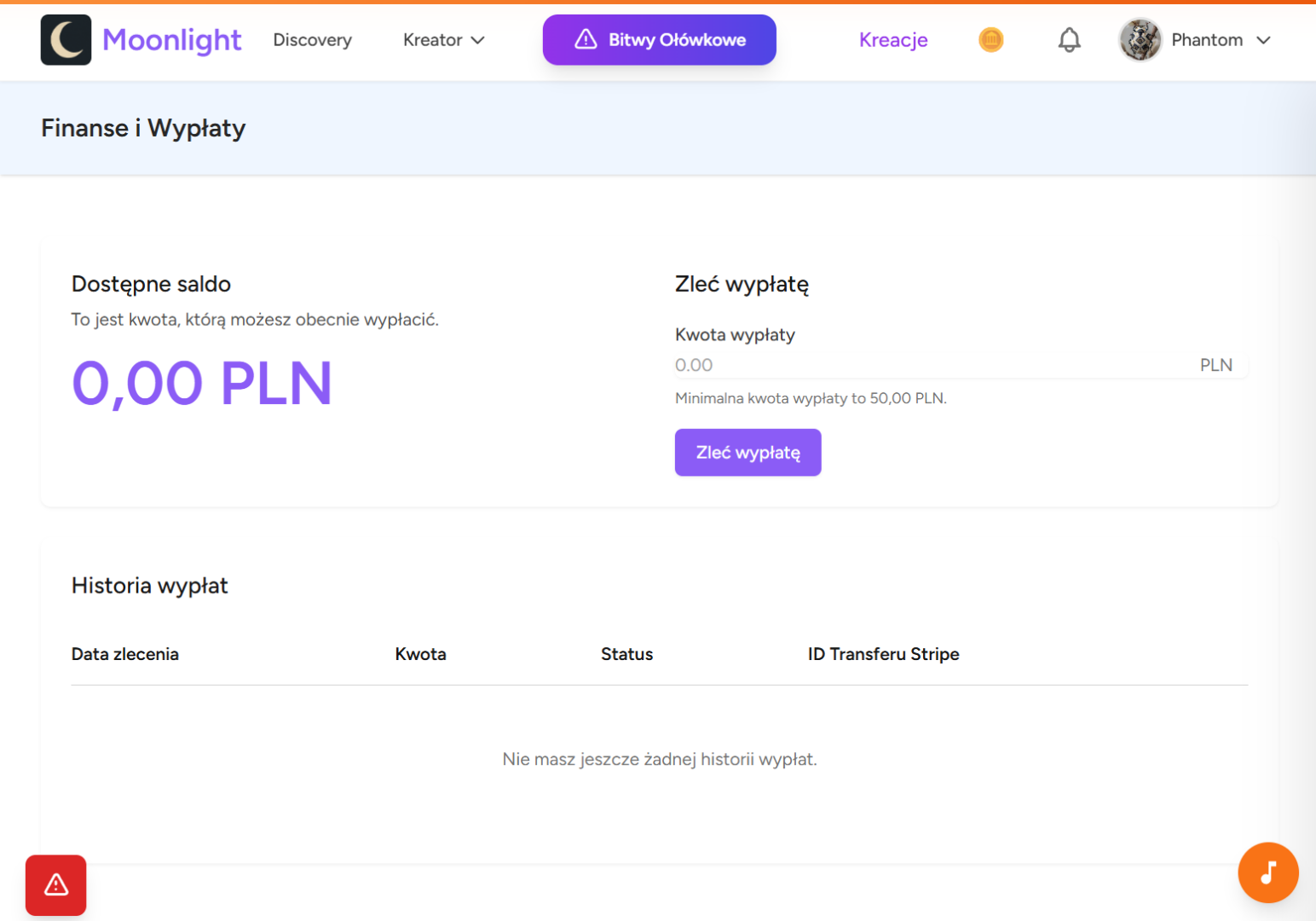Click the ID Transferu Stripe column header
This screenshot has height=921, width=1316.
click(x=883, y=654)
